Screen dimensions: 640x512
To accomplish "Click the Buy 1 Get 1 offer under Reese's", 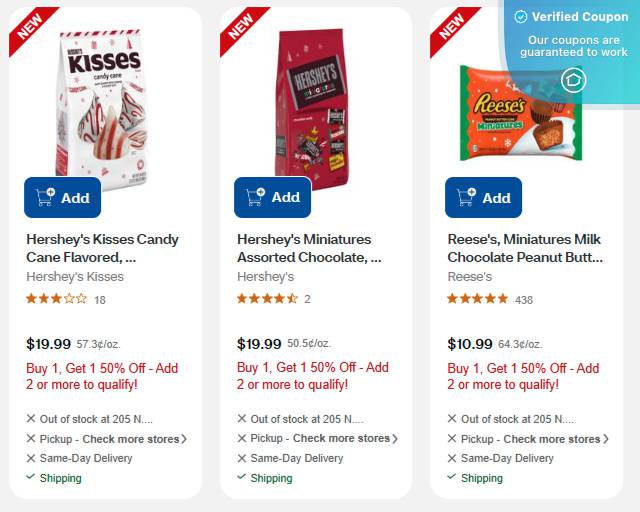I will click(x=523, y=376).
